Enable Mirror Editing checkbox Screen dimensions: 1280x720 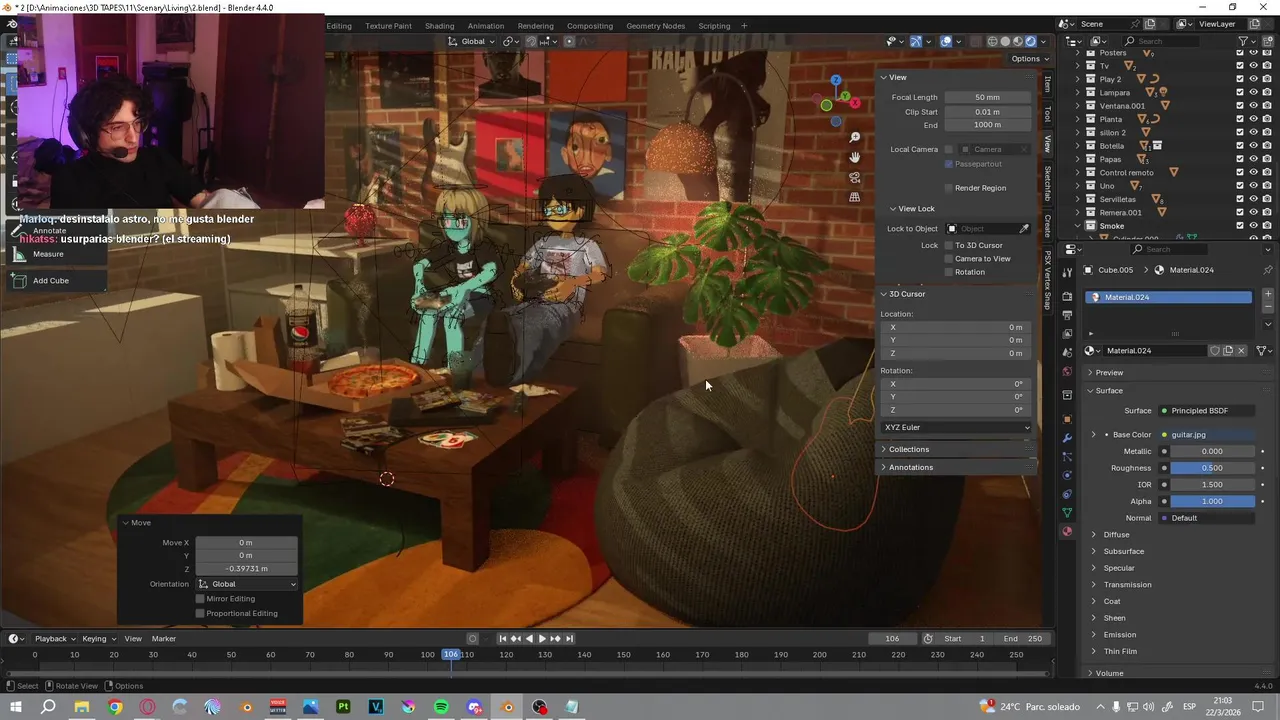coord(200,598)
